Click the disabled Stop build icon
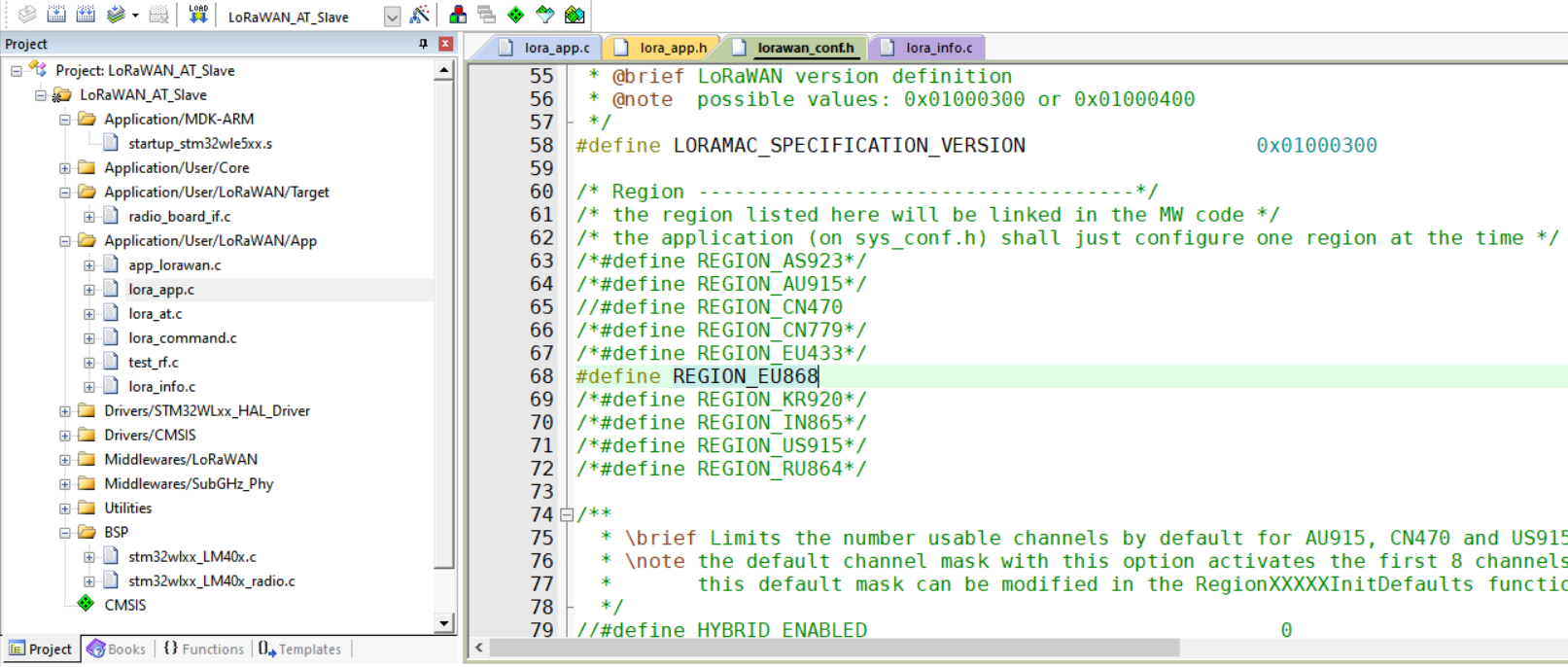 [x=158, y=15]
